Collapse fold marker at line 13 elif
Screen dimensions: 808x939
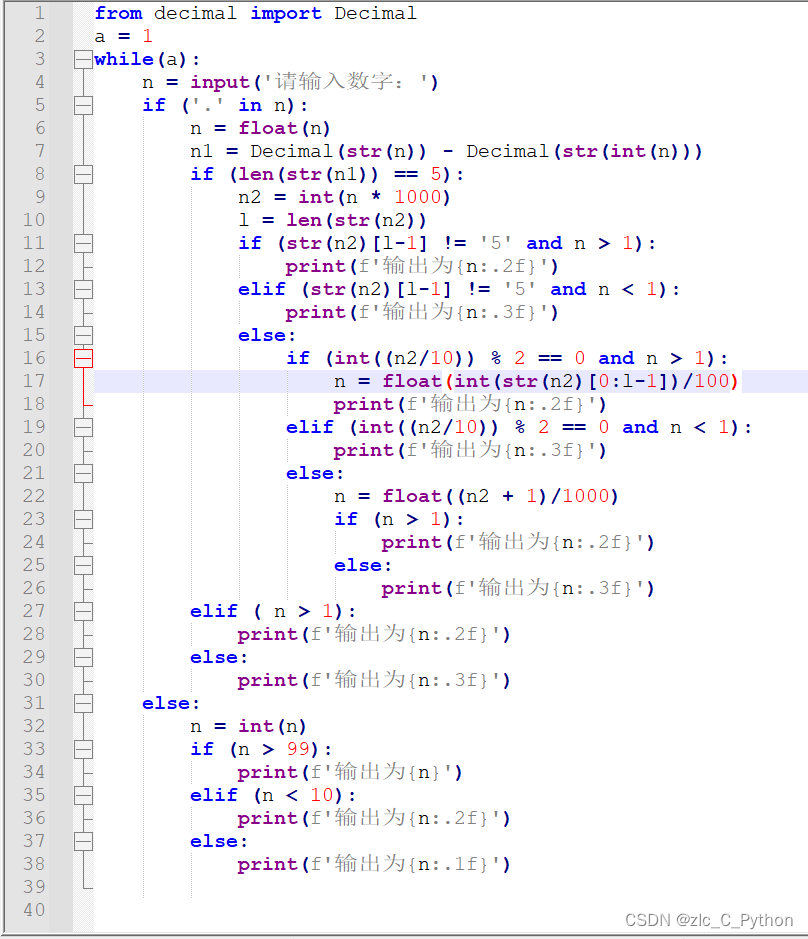tap(83, 289)
